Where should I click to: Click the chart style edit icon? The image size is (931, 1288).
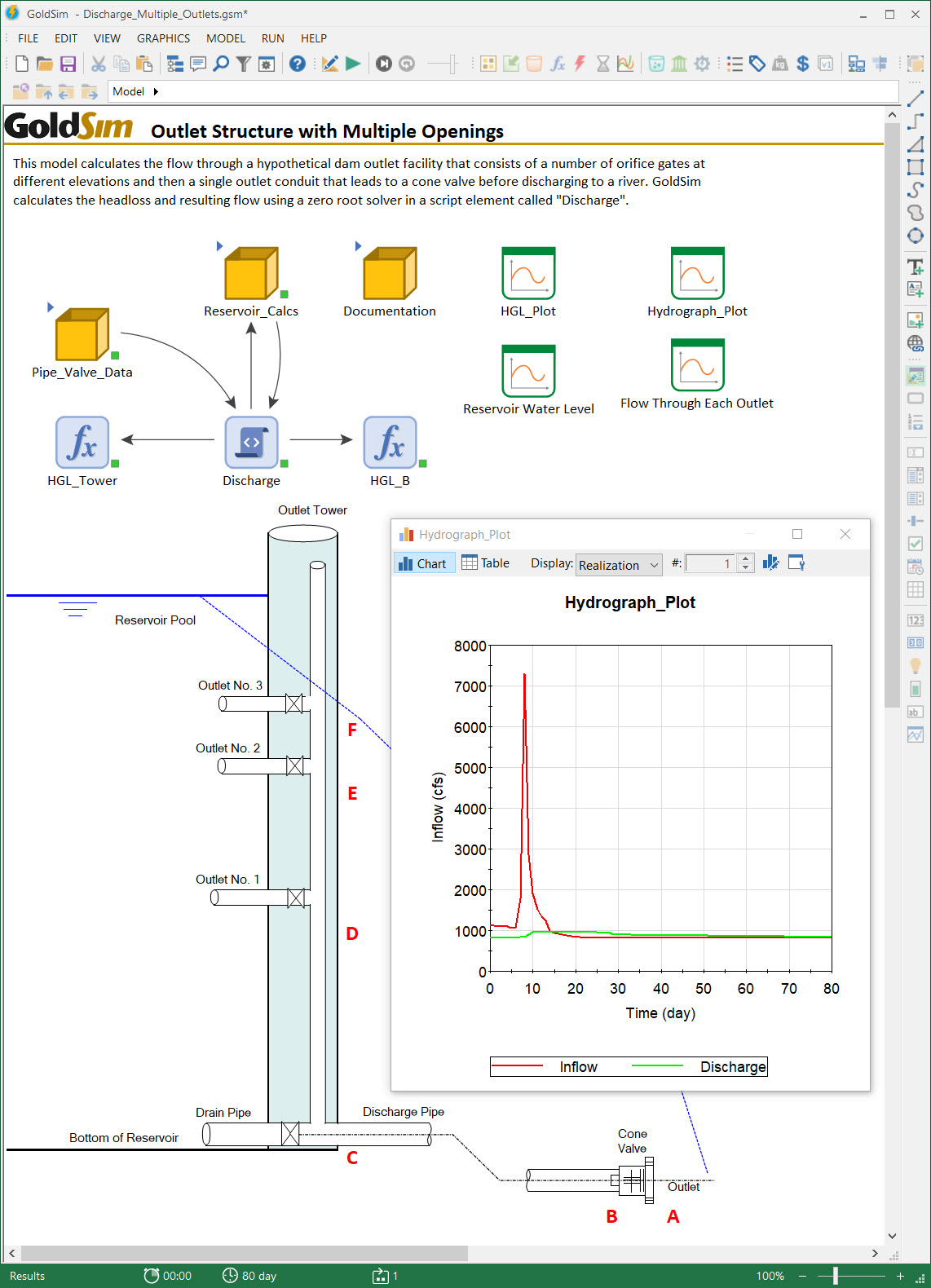point(771,562)
